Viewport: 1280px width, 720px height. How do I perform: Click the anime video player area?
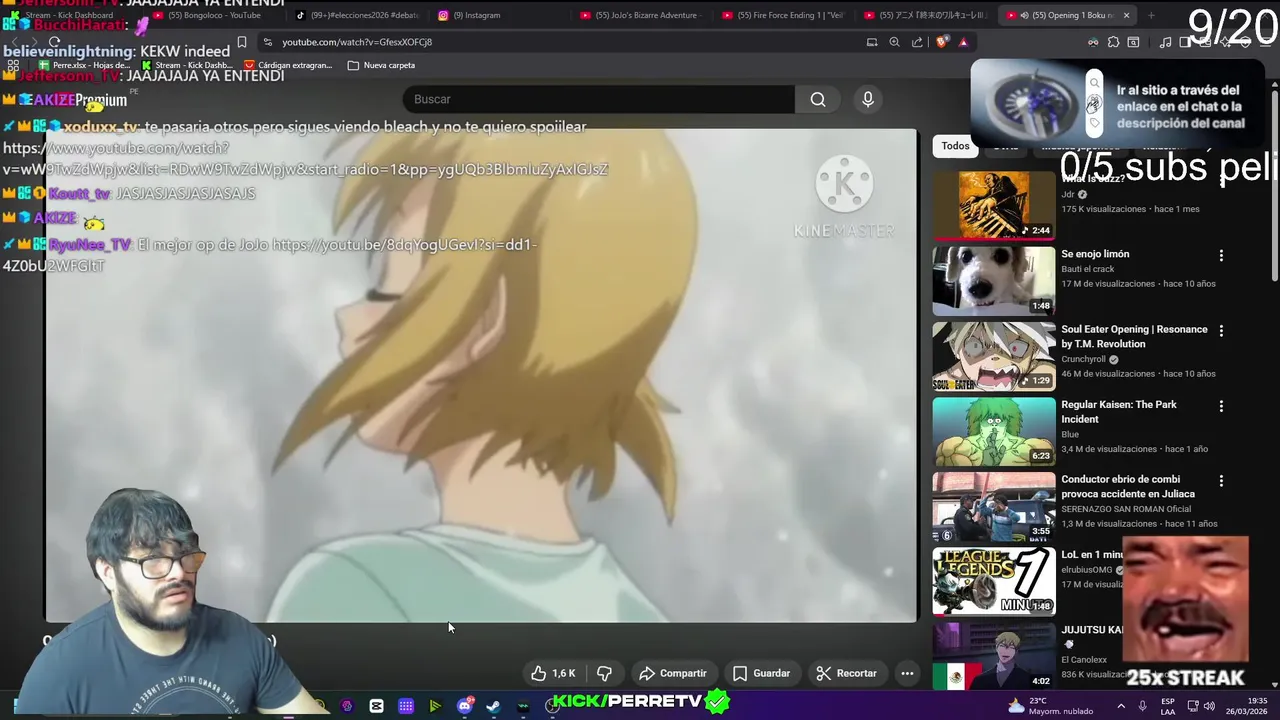click(480, 375)
